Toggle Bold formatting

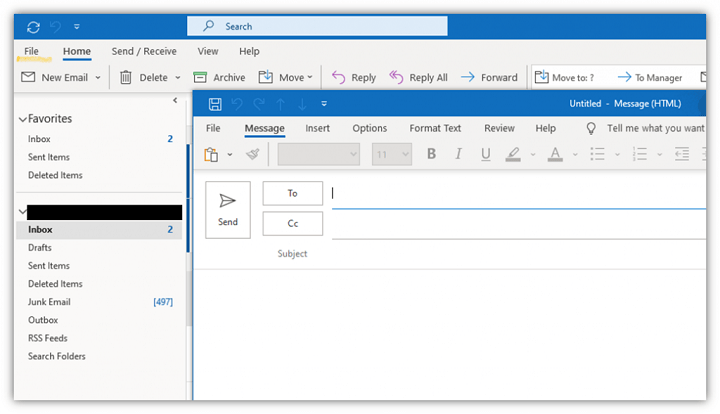click(432, 154)
